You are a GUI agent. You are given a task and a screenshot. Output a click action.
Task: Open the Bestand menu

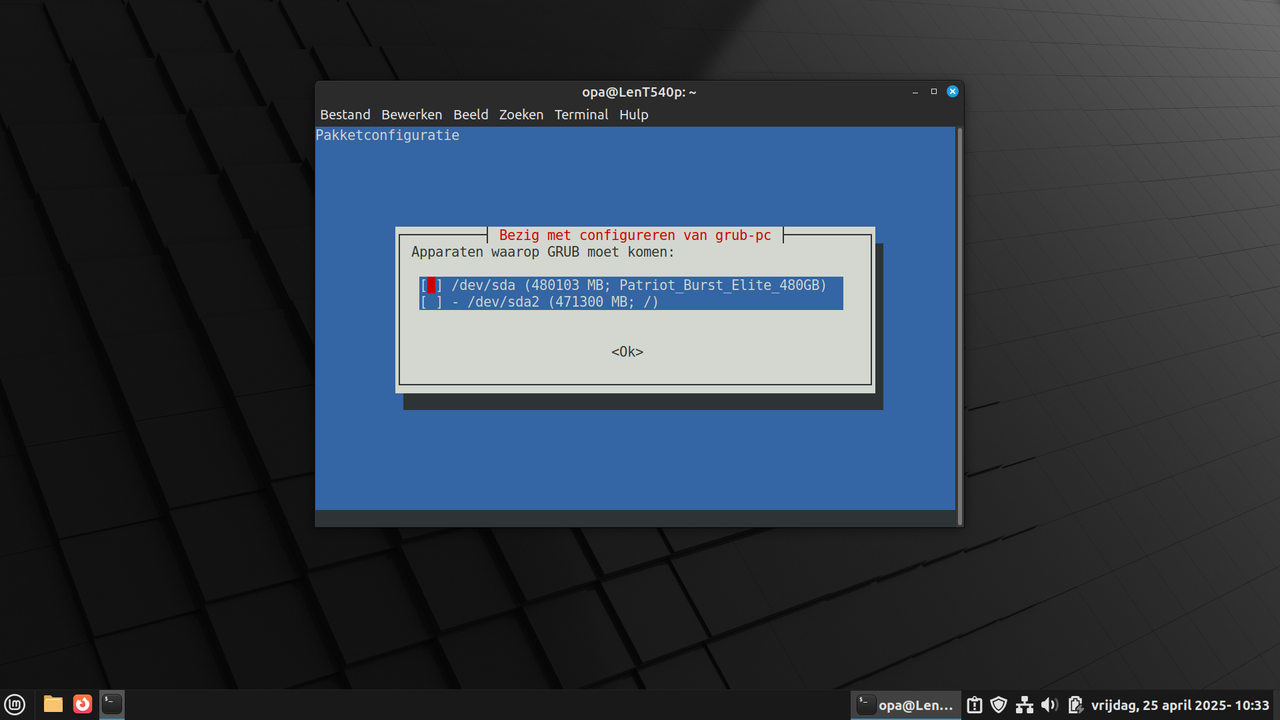tap(345, 115)
